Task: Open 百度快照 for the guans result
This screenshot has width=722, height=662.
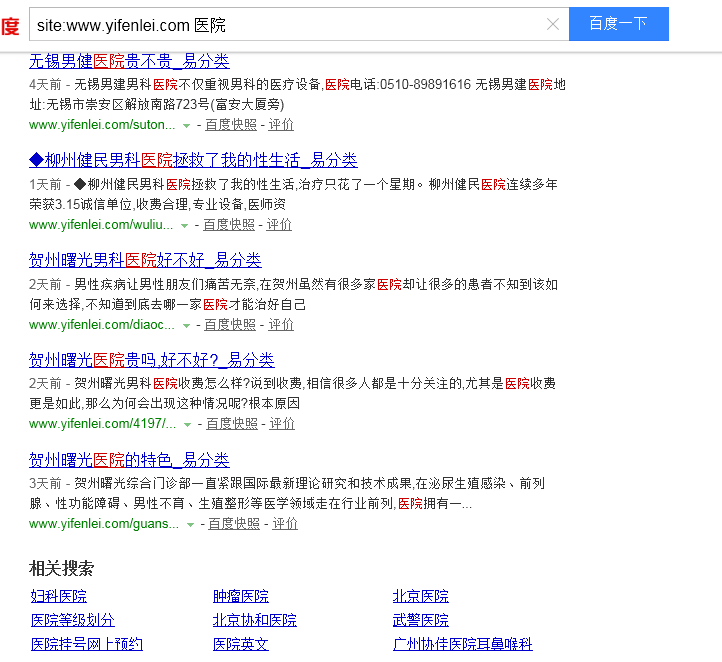Action: click(234, 523)
